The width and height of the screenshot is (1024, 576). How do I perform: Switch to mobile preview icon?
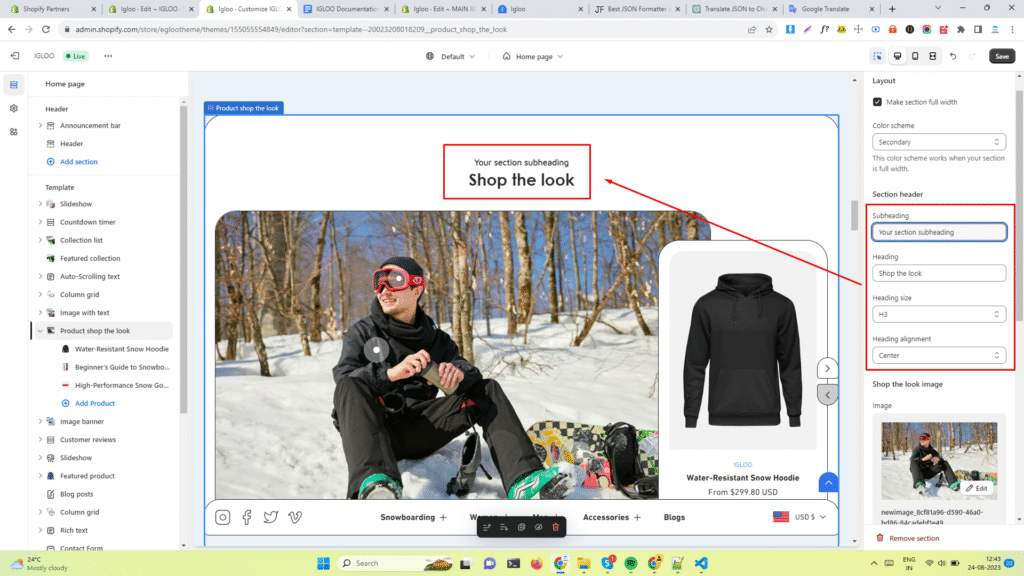click(914, 56)
